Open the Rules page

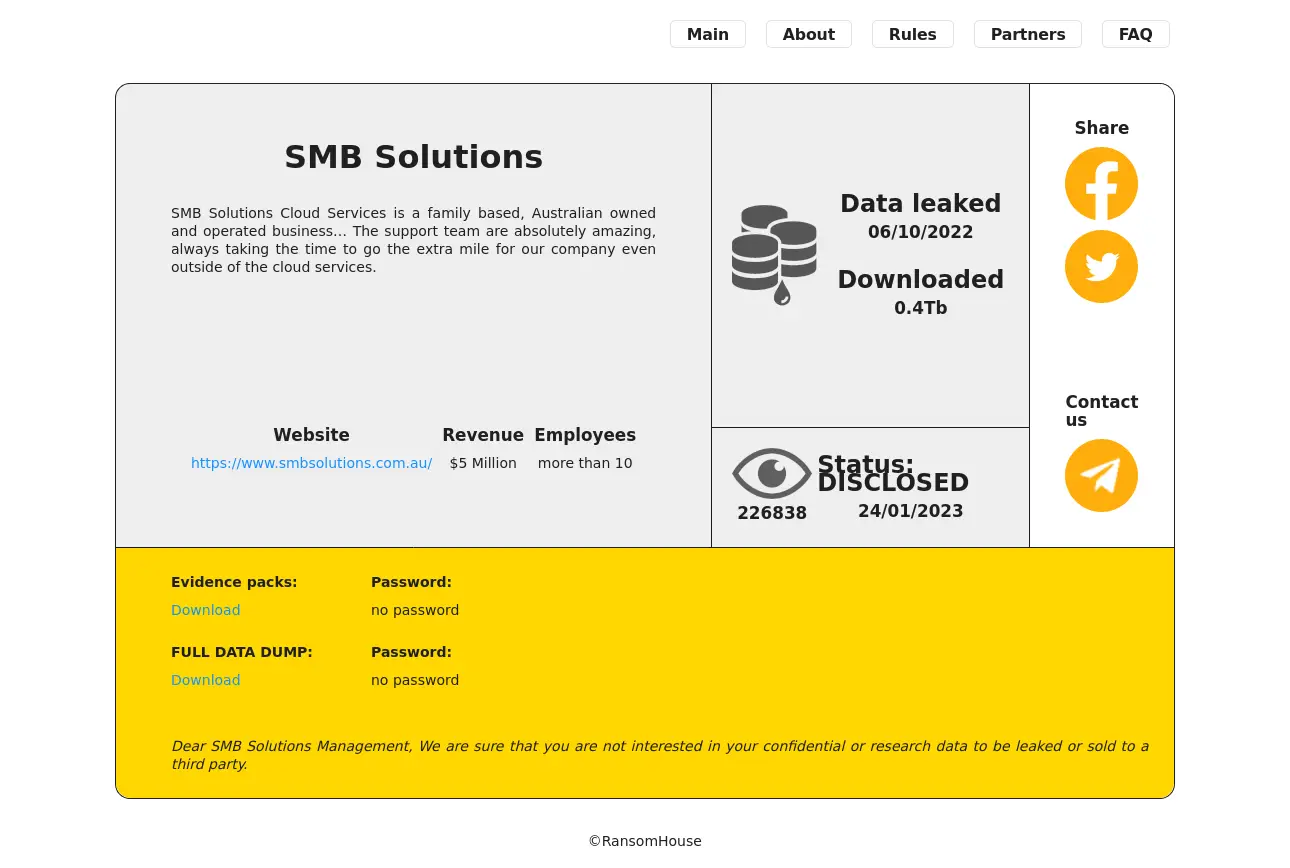912,34
